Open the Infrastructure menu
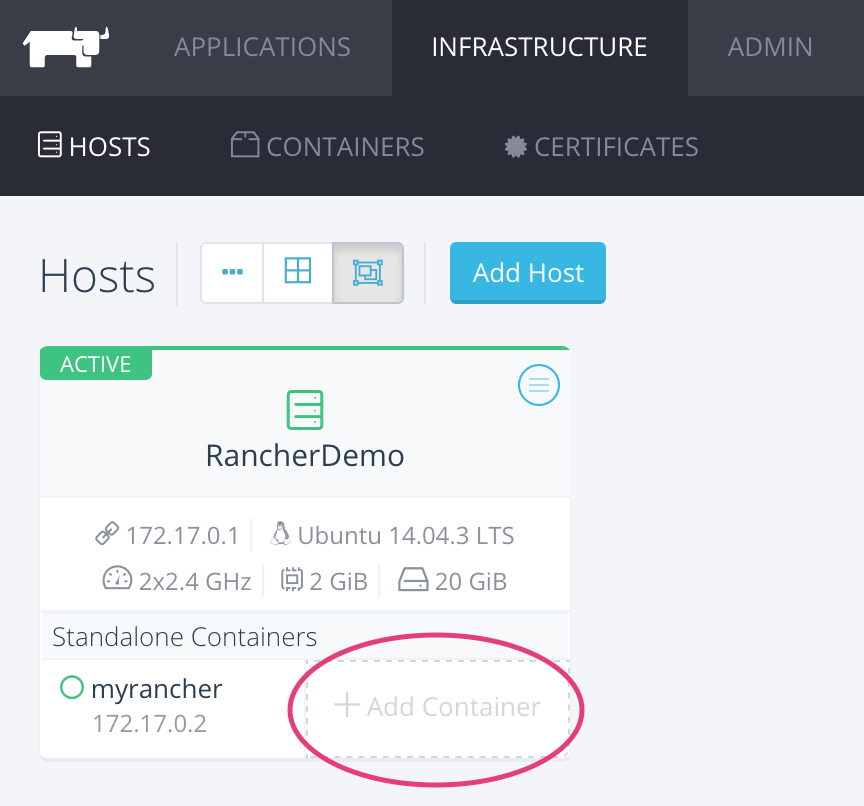This screenshot has height=806, width=864. (x=539, y=47)
